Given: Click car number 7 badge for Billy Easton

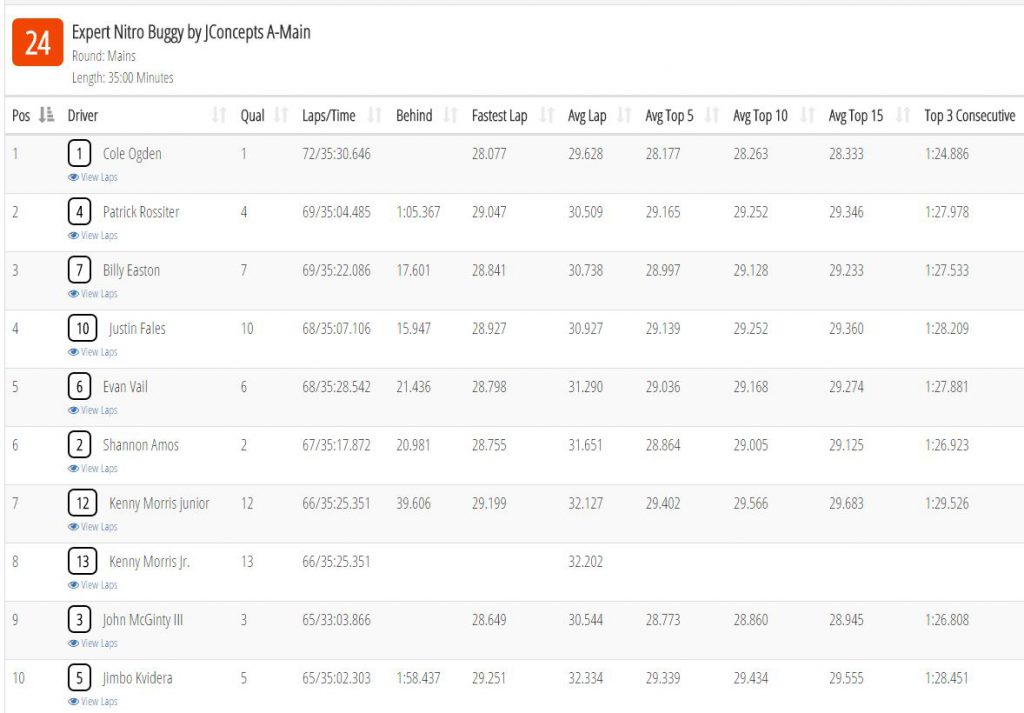Looking at the screenshot, I should [x=80, y=270].
